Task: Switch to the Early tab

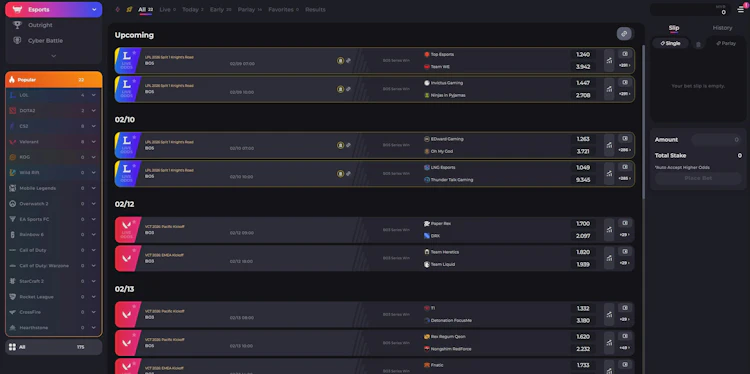Action: tap(221, 10)
